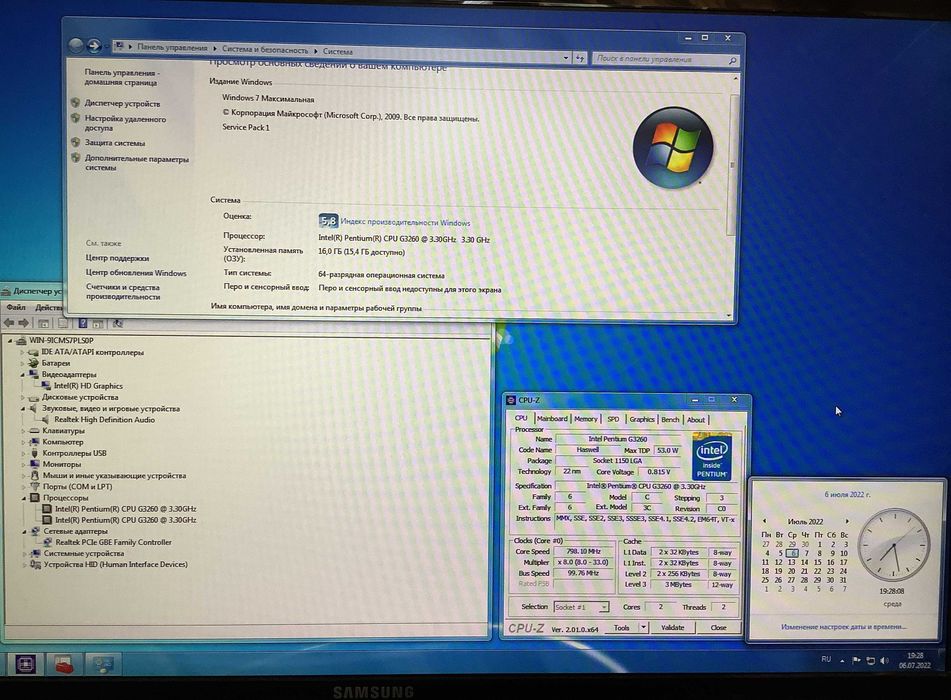951x700 pixels.
Task: Select date 15 in July calendar
Action: tap(818, 562)
